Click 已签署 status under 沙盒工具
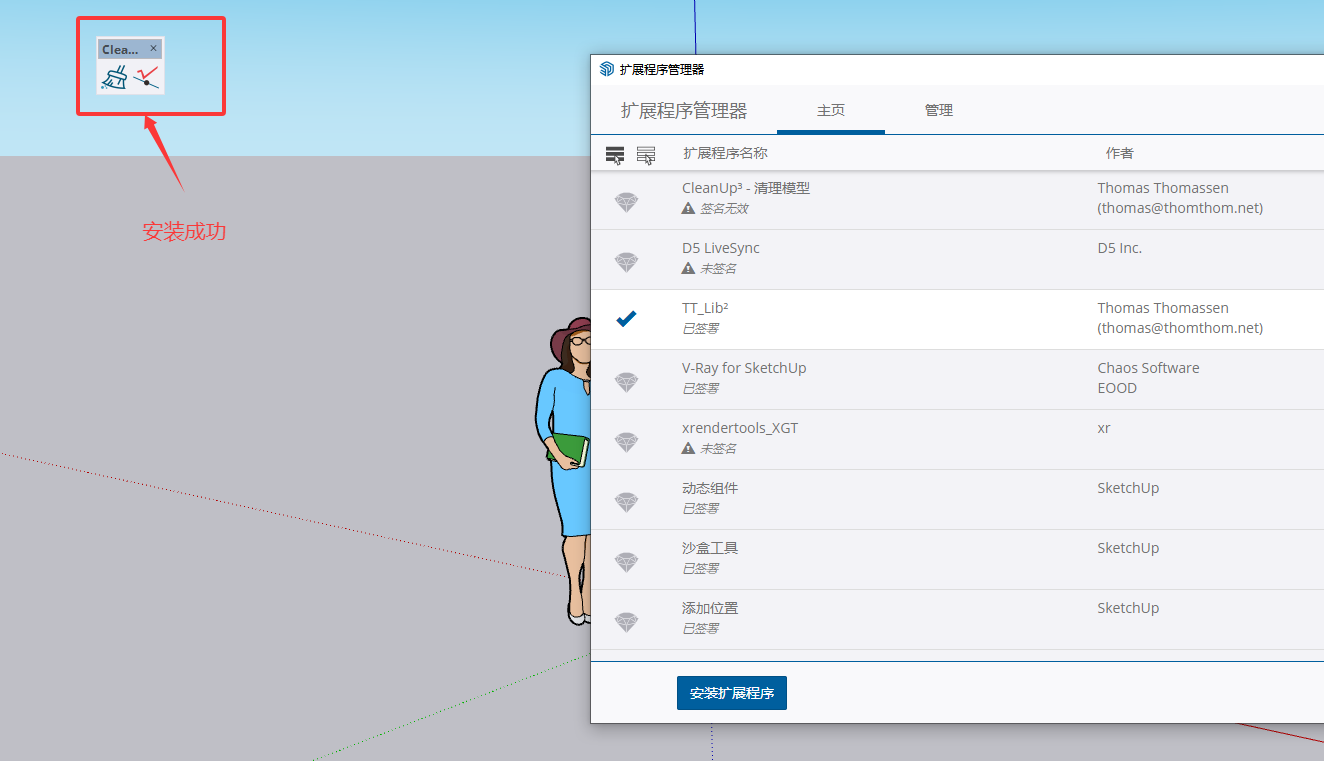The image size is (1324, 761). pyautogui.click(x=700, y=569)
